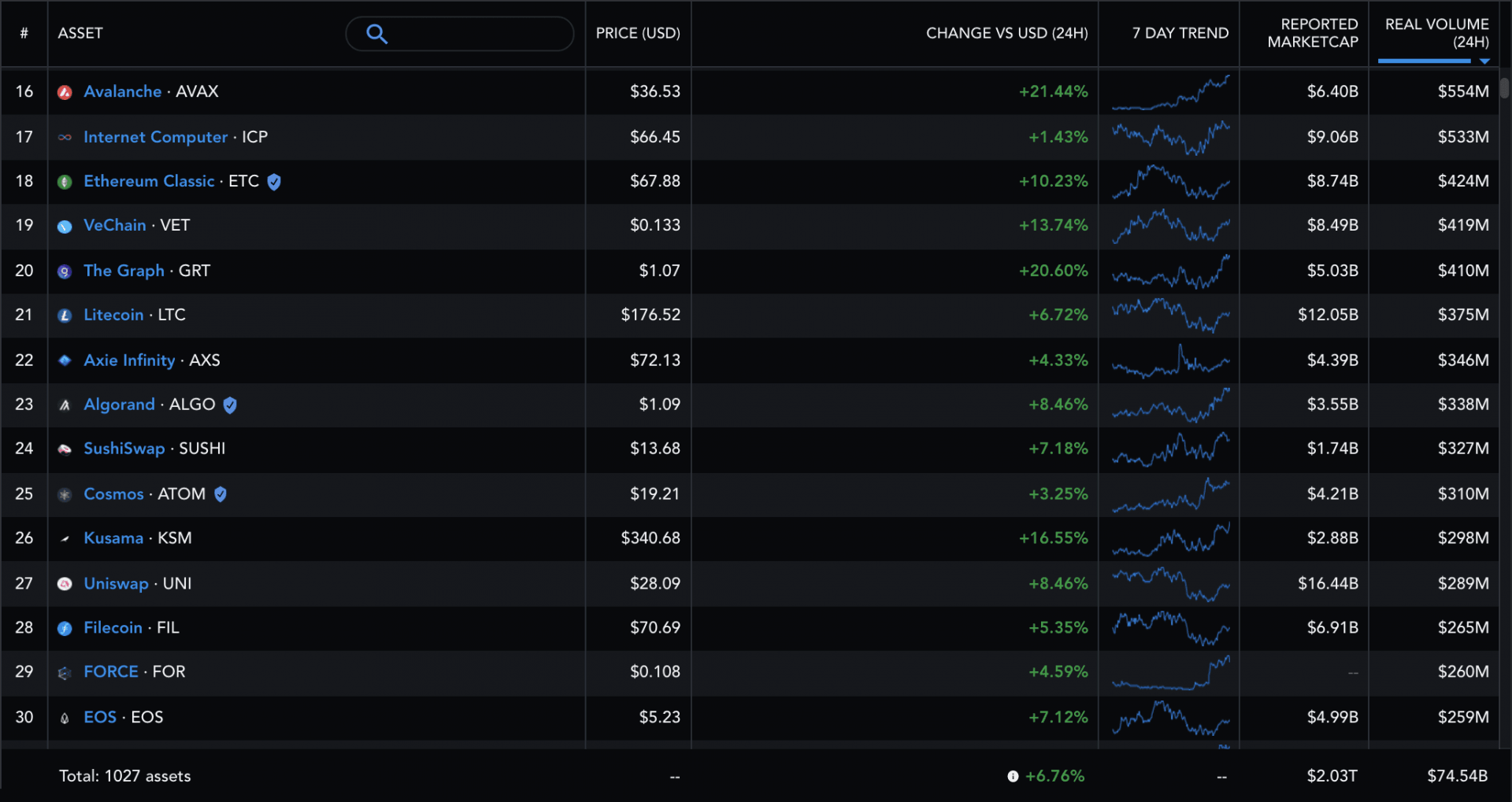Sort by Reported Marketcap column
The image size is (1512, 802).
[x=1313, y=33]
